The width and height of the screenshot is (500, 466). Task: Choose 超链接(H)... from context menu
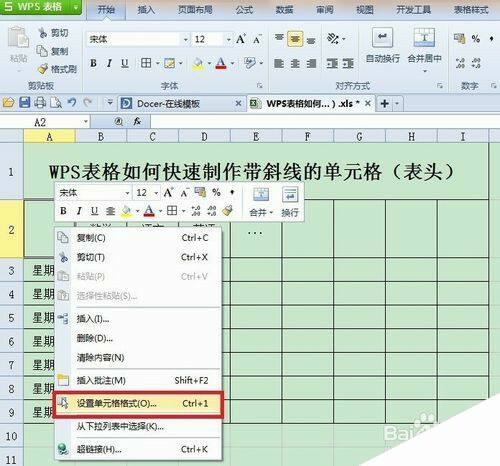[x=138, y=449]
